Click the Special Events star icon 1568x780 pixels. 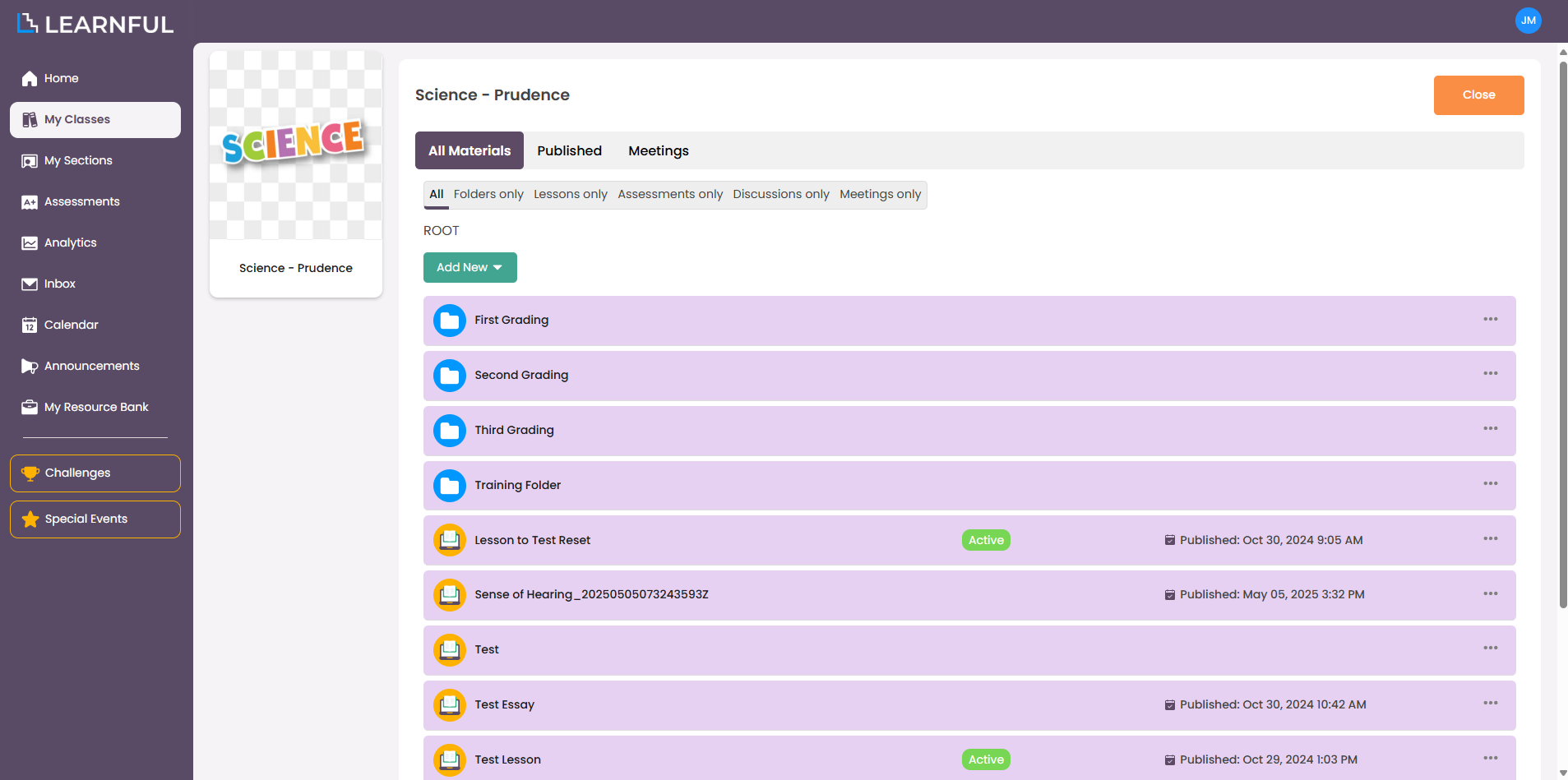30,519
